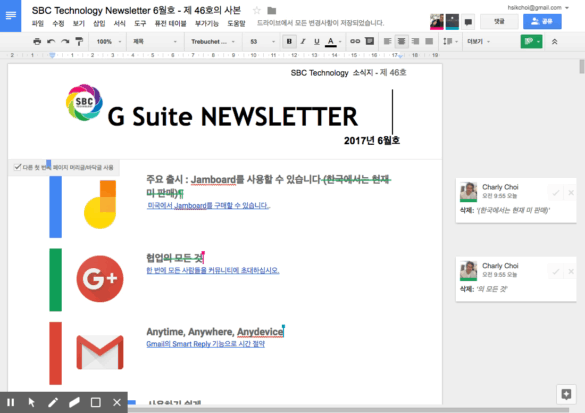Collapse the menus with the double chevron
Viewport: 585px width, 413px height.
point(554,42)
